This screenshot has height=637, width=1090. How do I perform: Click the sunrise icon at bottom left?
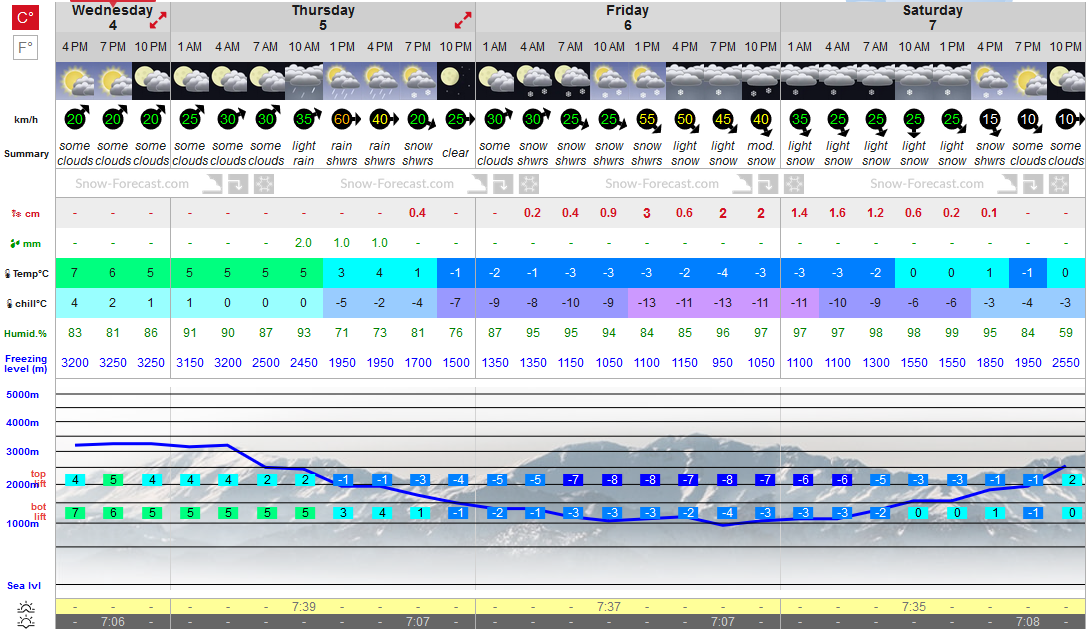[x=26, y=607]
